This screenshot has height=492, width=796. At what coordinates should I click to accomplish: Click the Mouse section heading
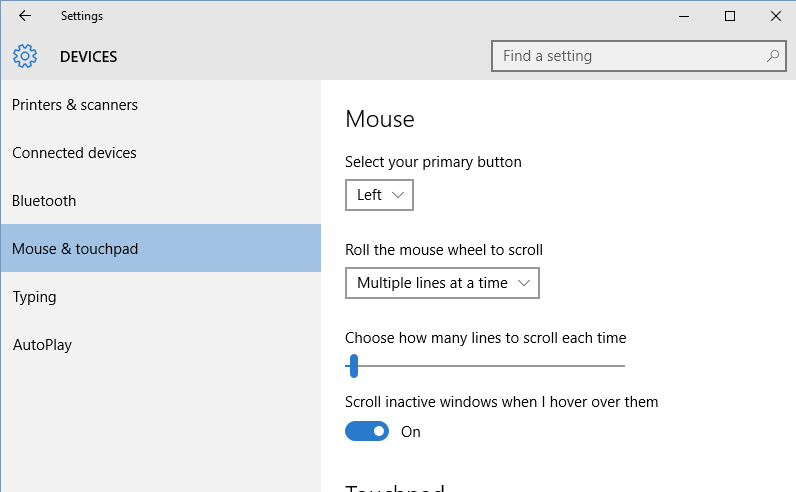(x=380, y=119)
